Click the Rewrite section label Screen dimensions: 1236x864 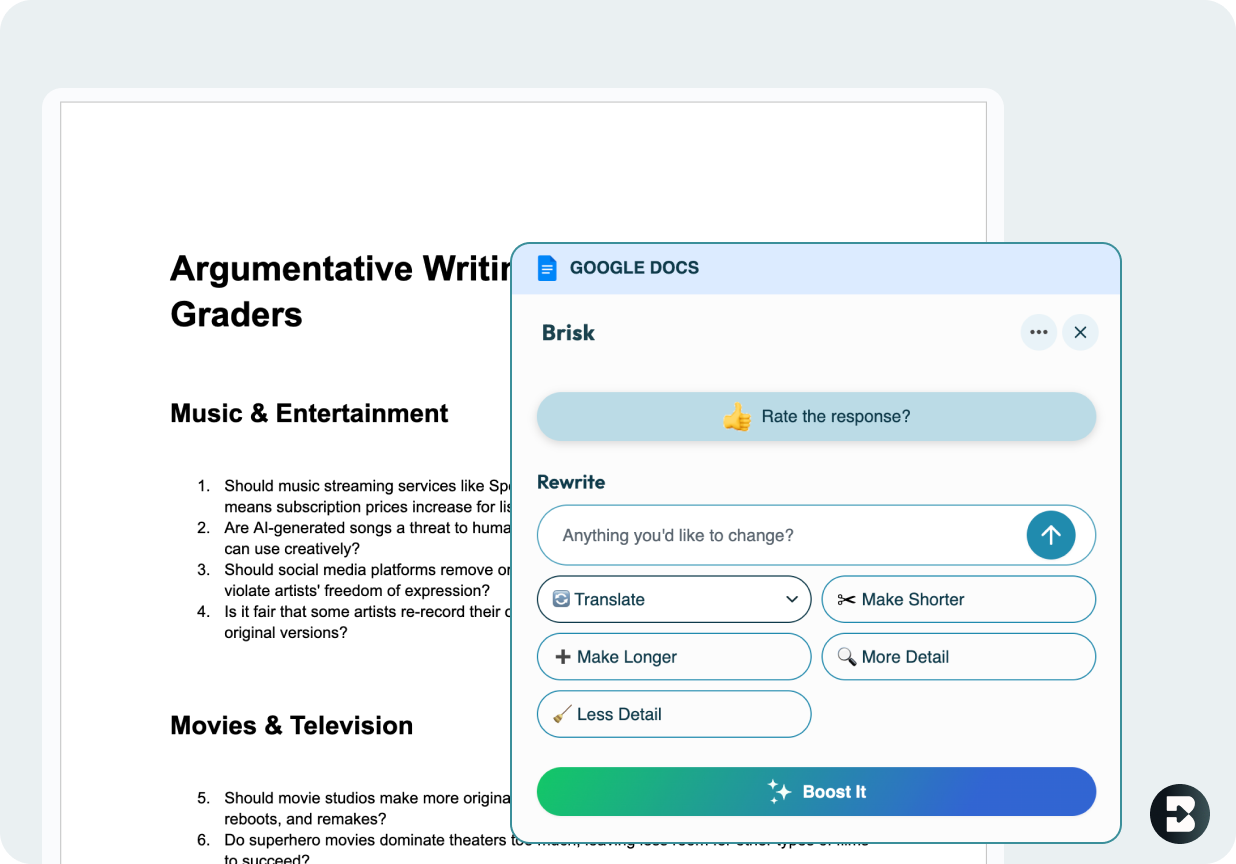point(571,482)
